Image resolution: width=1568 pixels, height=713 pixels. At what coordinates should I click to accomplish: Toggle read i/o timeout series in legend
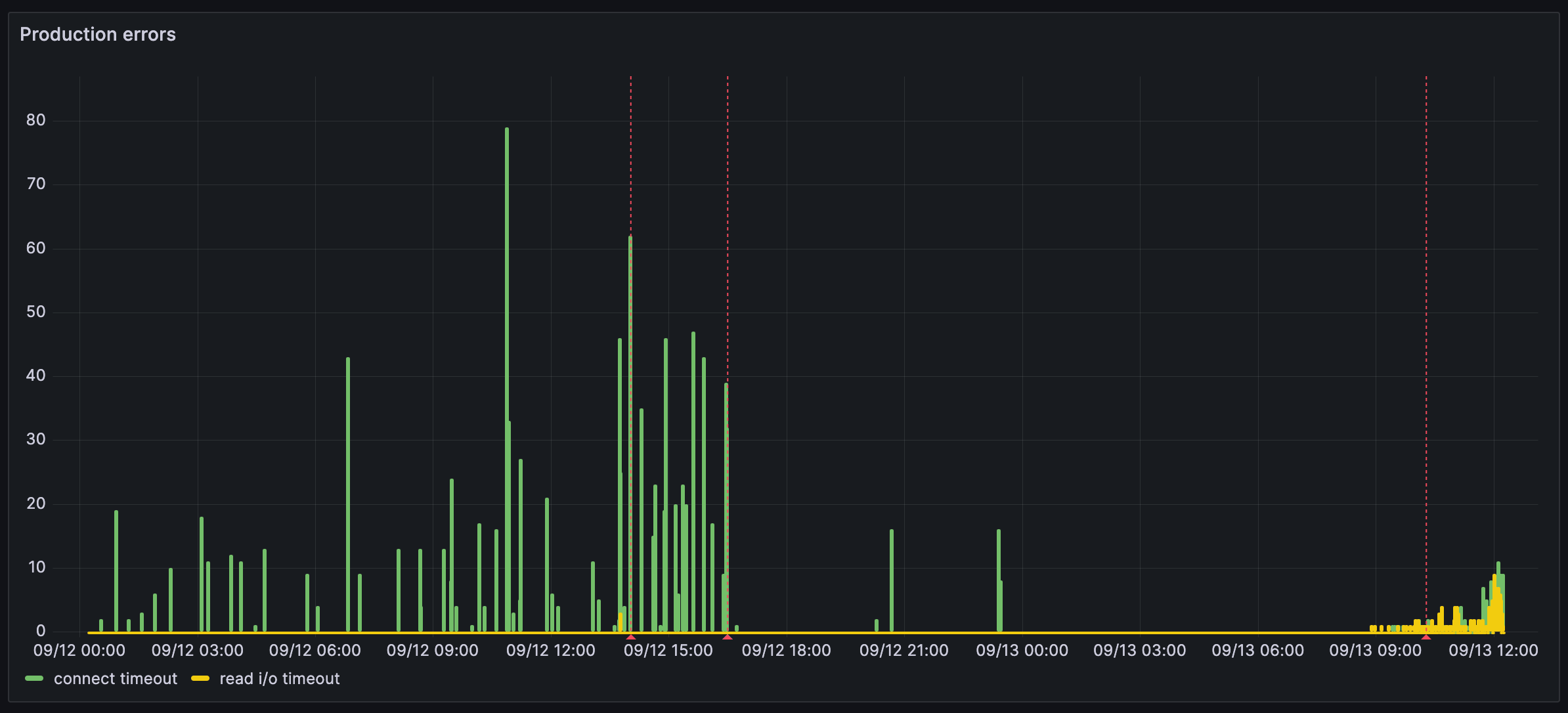280,679
